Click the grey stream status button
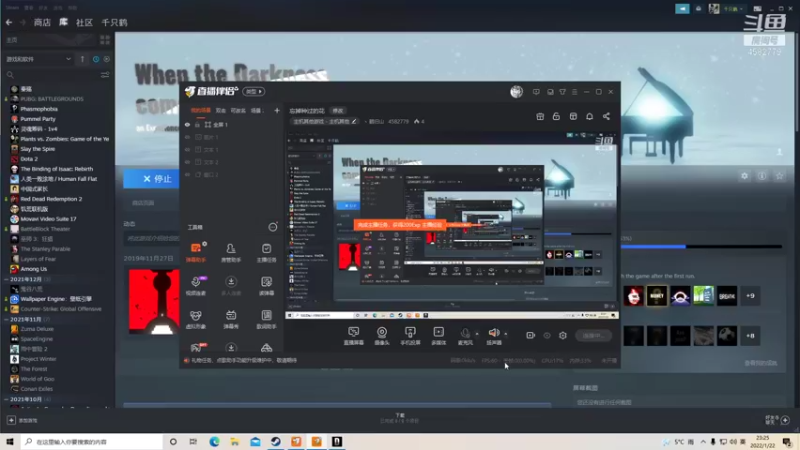The image size is (800, 450). click(594, 335)
